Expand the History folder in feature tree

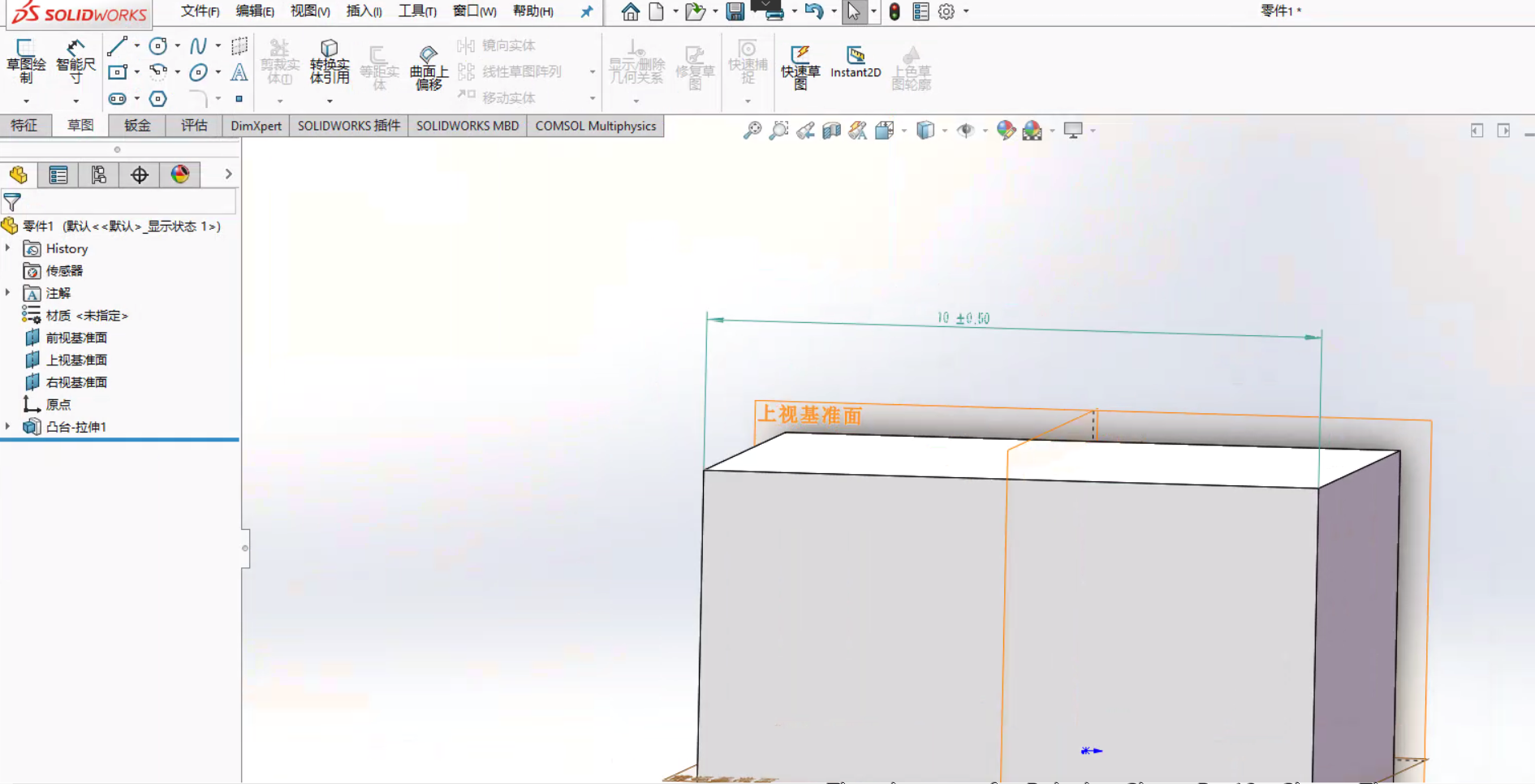(8, 248)
